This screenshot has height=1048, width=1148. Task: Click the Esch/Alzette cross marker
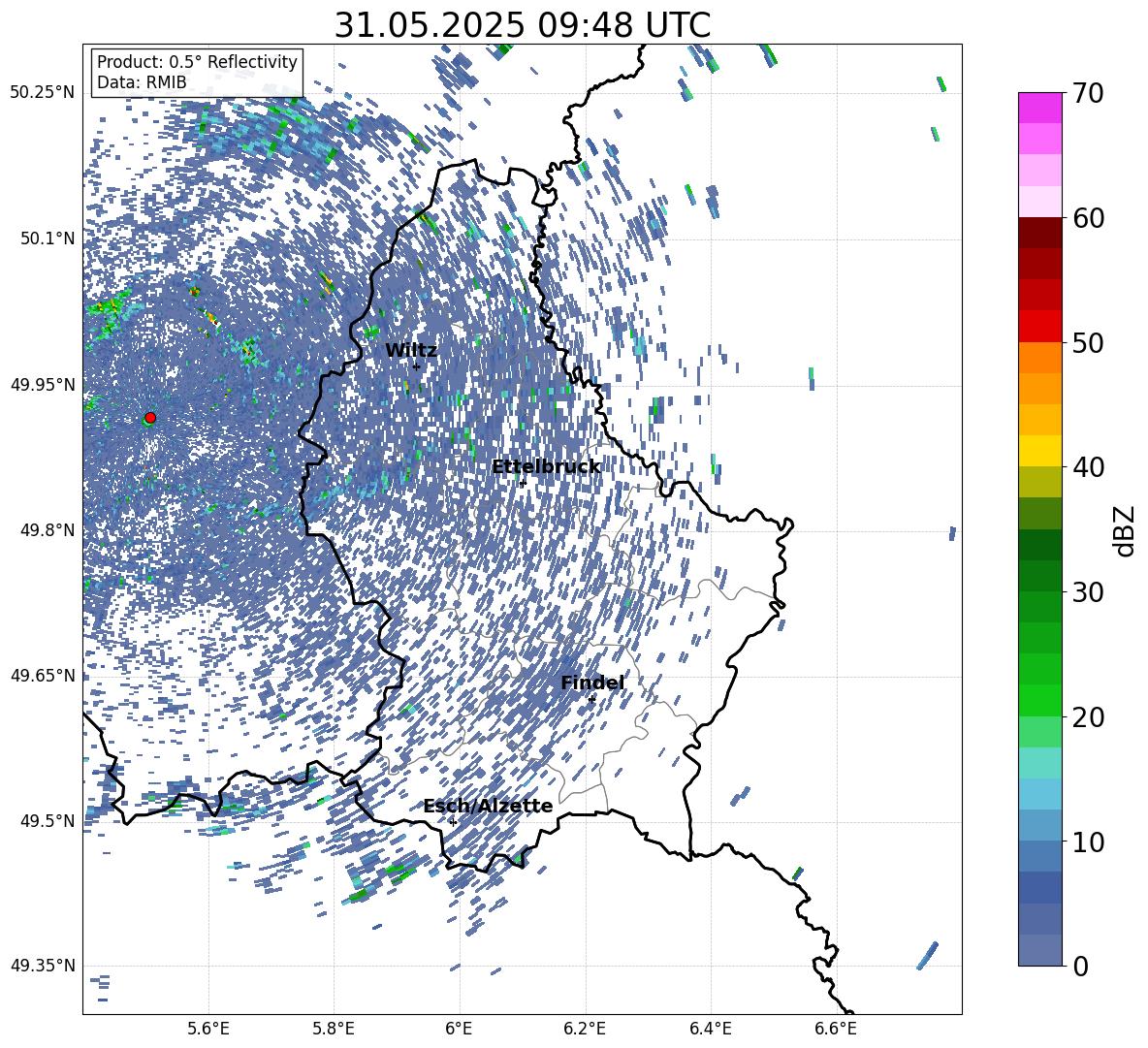click(453, 822)
